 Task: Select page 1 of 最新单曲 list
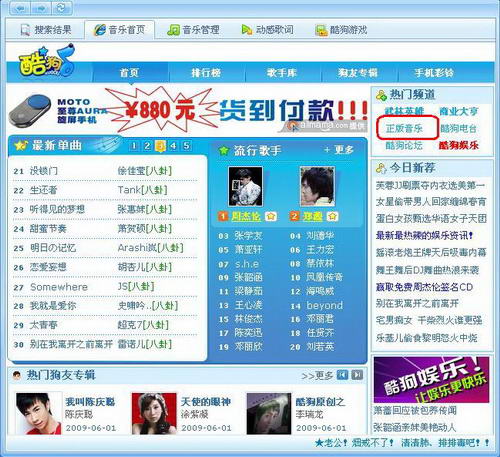click(x=134, y=146)
